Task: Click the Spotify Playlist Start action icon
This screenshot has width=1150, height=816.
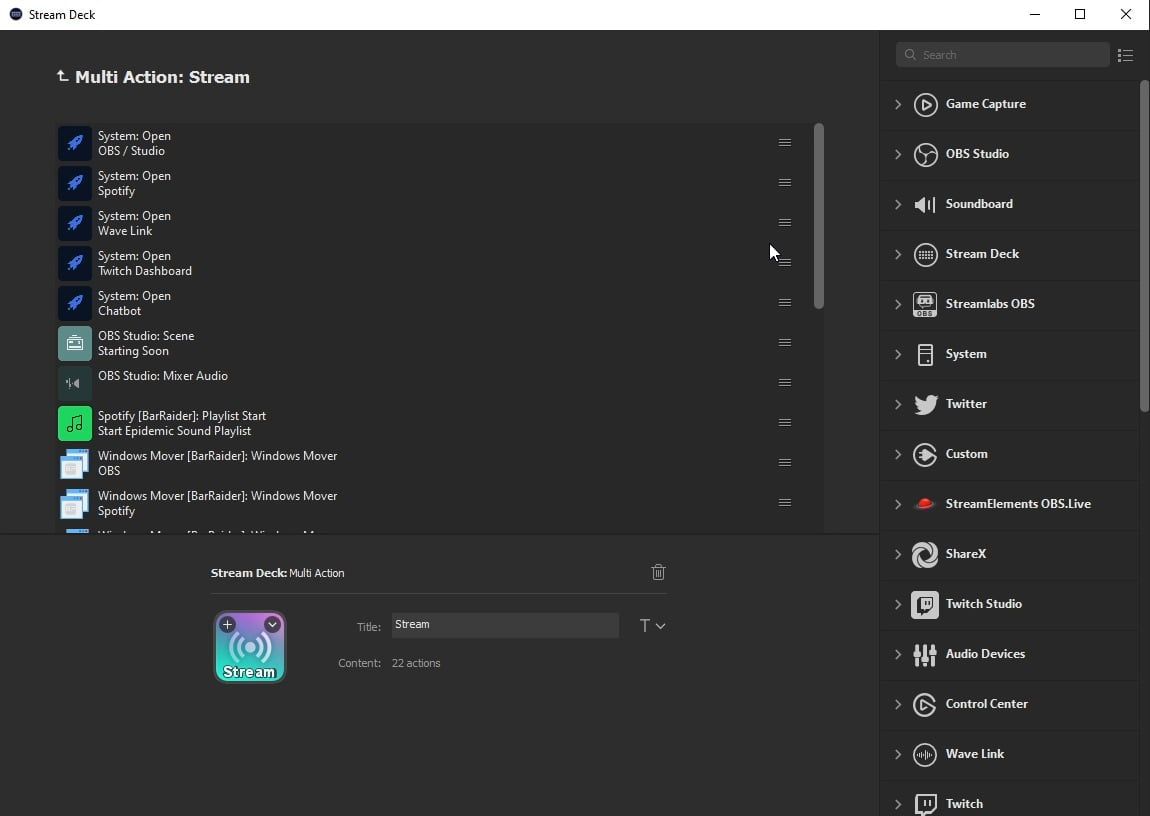Action: point(75,423)
